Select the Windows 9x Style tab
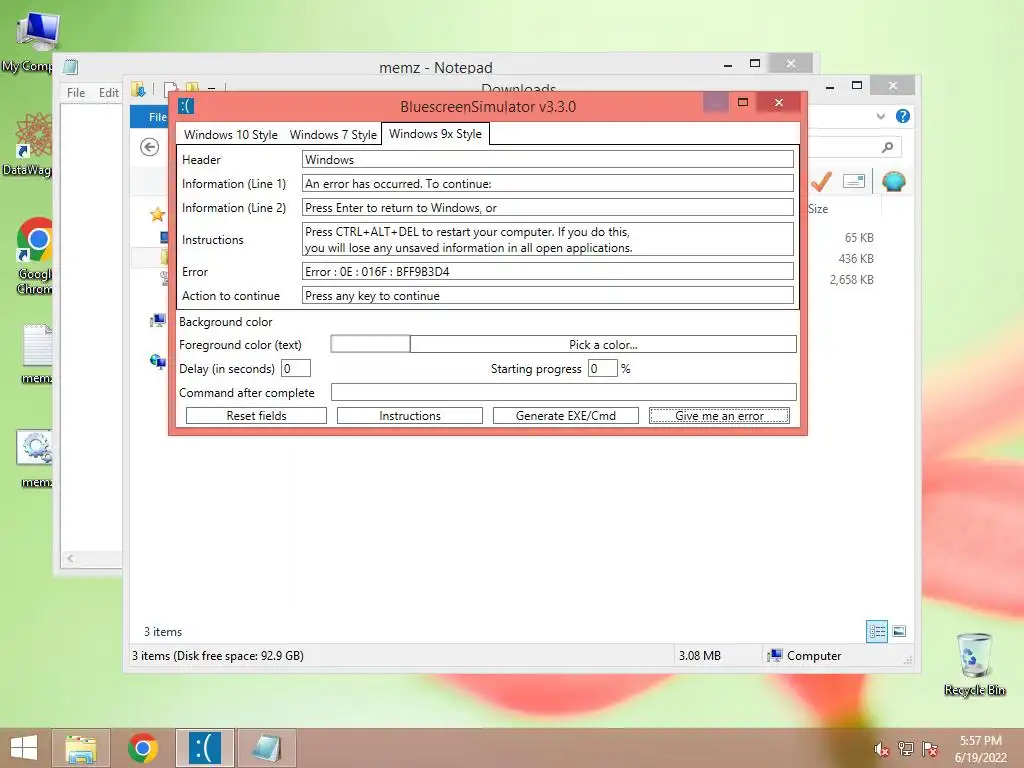This screenshot has height=768, width=1024. pyautogui.click(x=435, y=134)
